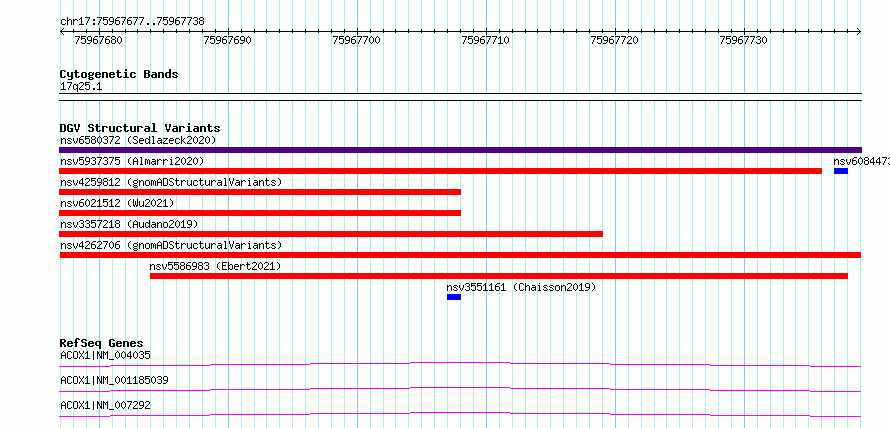Open the nsv5937375 (Almarri2020) label
890x428 pixels.
coord(132,161)
